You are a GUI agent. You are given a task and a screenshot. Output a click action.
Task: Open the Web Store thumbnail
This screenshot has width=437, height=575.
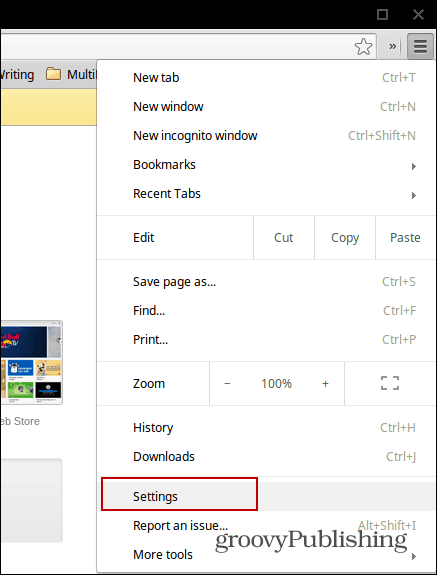[31, 363]
